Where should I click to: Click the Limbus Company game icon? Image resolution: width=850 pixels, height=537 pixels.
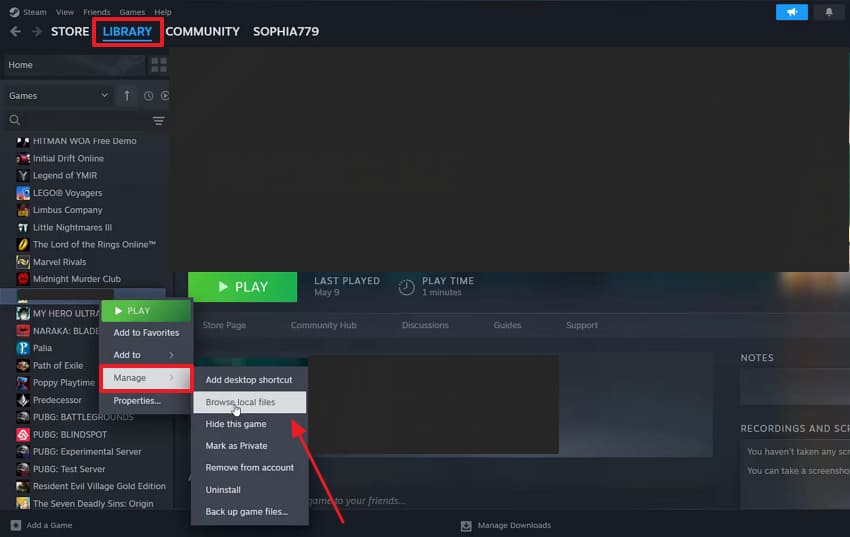pyautogui.click(x=23, y=210)
